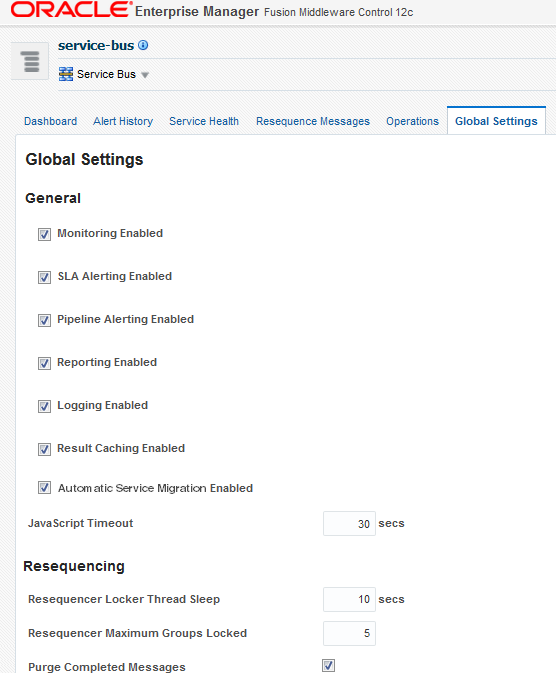The height and width of the screenshot is (674, 556).
Task: Click the Resequencer Maximum Groups Locked label
Action: [137, 633]
